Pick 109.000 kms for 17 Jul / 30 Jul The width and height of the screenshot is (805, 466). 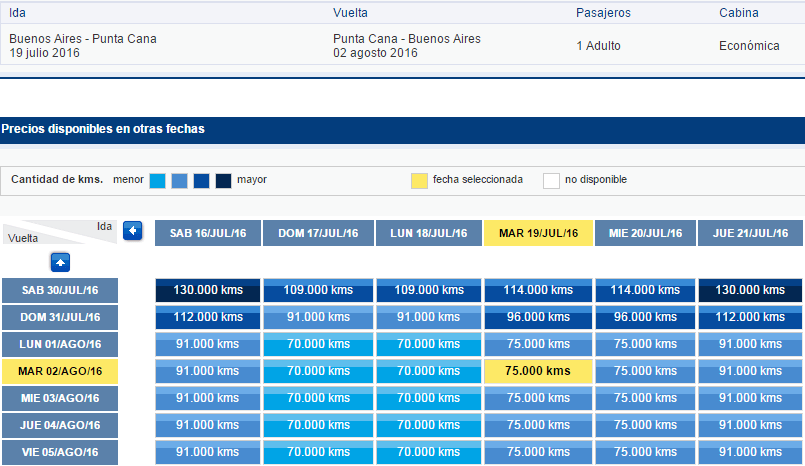click(318, 290)
